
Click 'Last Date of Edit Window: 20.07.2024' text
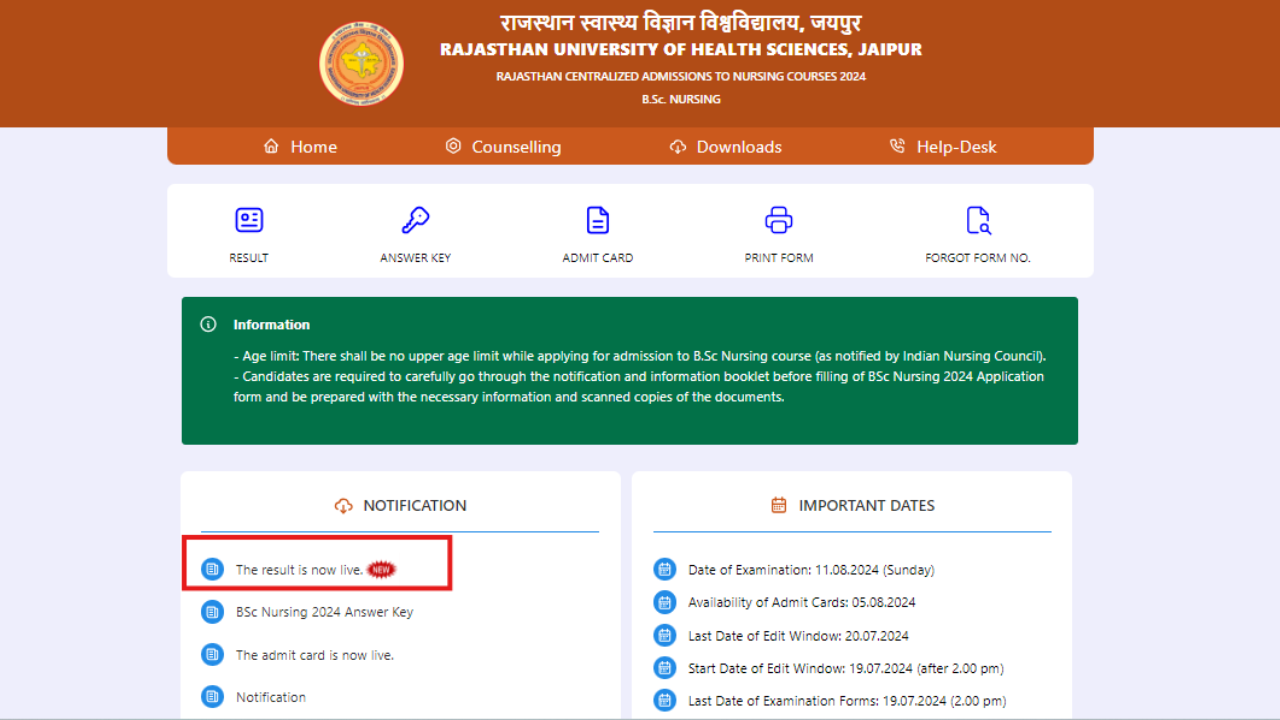tap(798, 636)
